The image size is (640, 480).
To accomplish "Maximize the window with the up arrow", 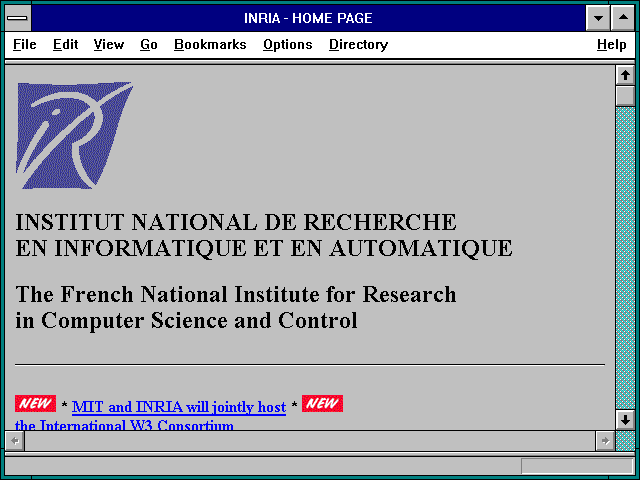I will pyautogui.click(x=623, y=18).
